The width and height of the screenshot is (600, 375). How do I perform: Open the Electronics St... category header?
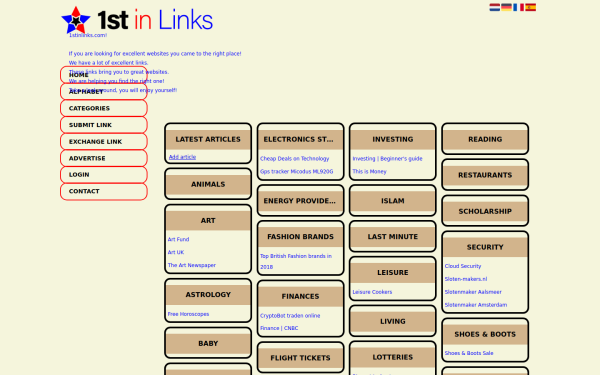300,139
